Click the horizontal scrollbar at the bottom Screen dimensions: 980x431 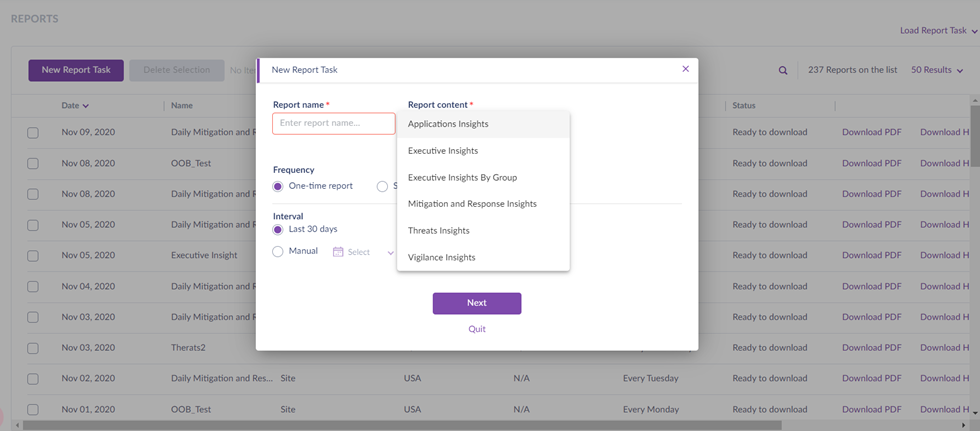400,425
